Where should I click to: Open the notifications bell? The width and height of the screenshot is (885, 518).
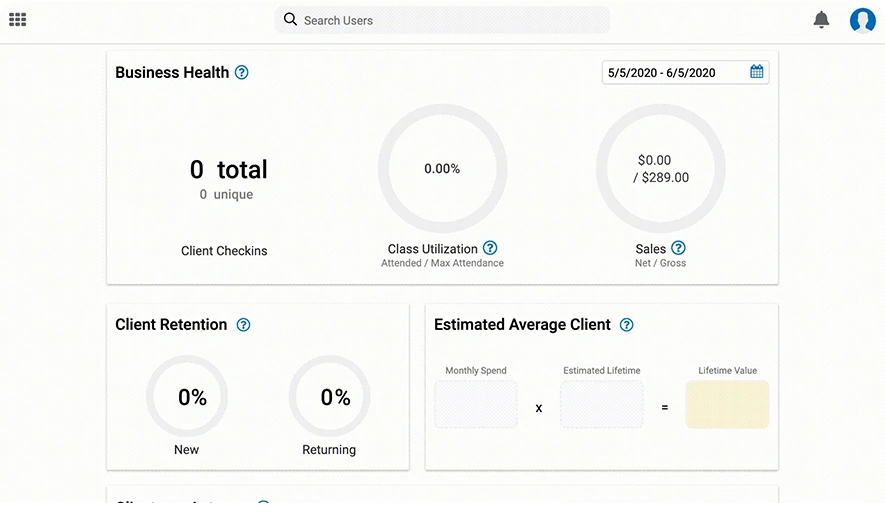pos(821,20)
